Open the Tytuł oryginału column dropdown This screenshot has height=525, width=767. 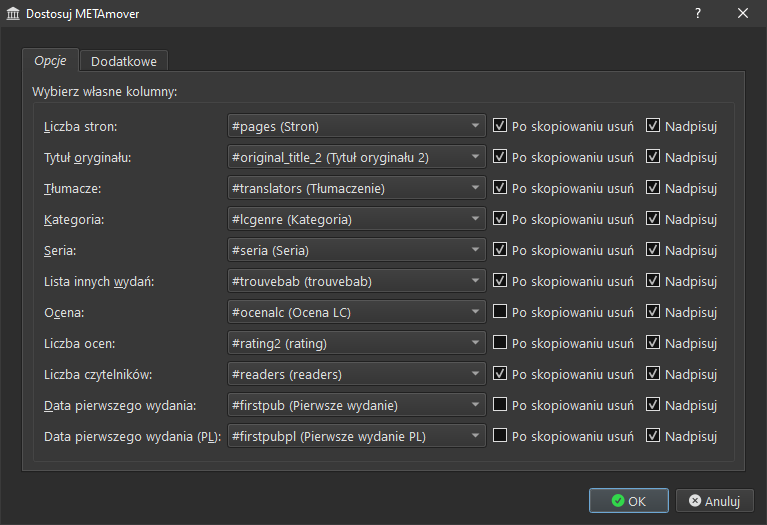click(x=357, y=157)
